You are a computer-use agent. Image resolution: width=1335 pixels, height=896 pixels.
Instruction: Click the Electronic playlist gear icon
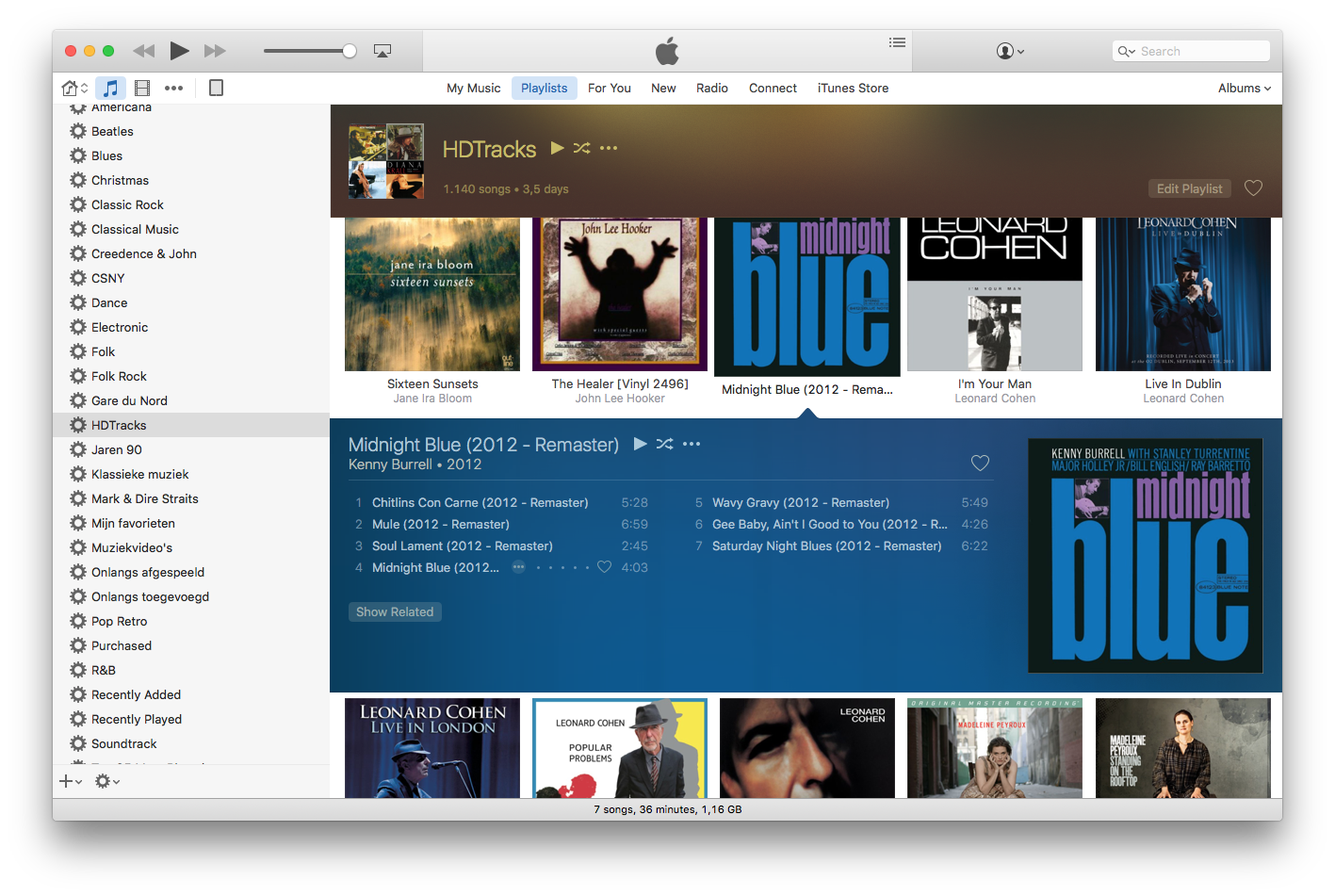78,327
